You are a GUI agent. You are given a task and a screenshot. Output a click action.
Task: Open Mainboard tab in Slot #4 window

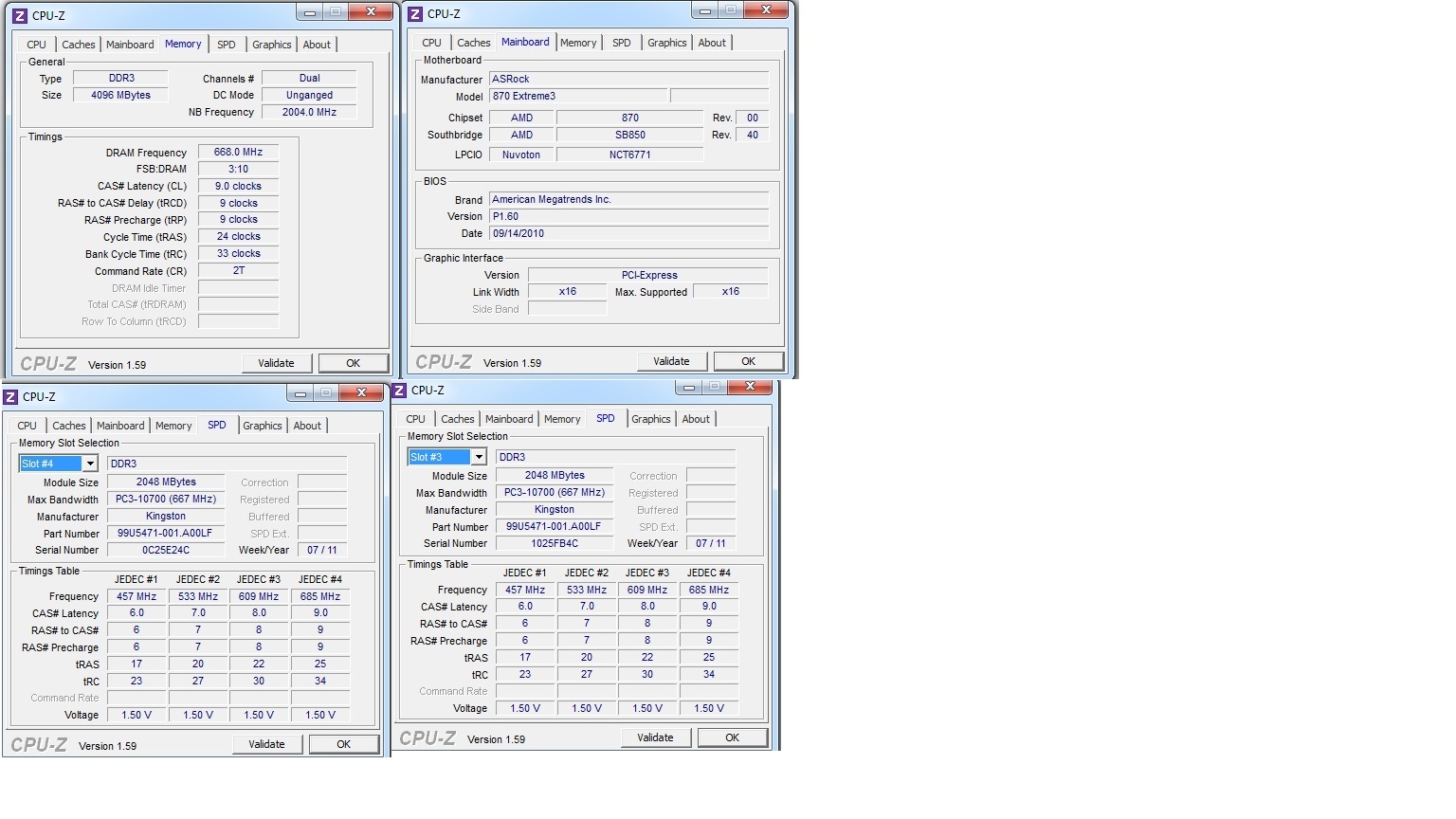tap(120, 426)
